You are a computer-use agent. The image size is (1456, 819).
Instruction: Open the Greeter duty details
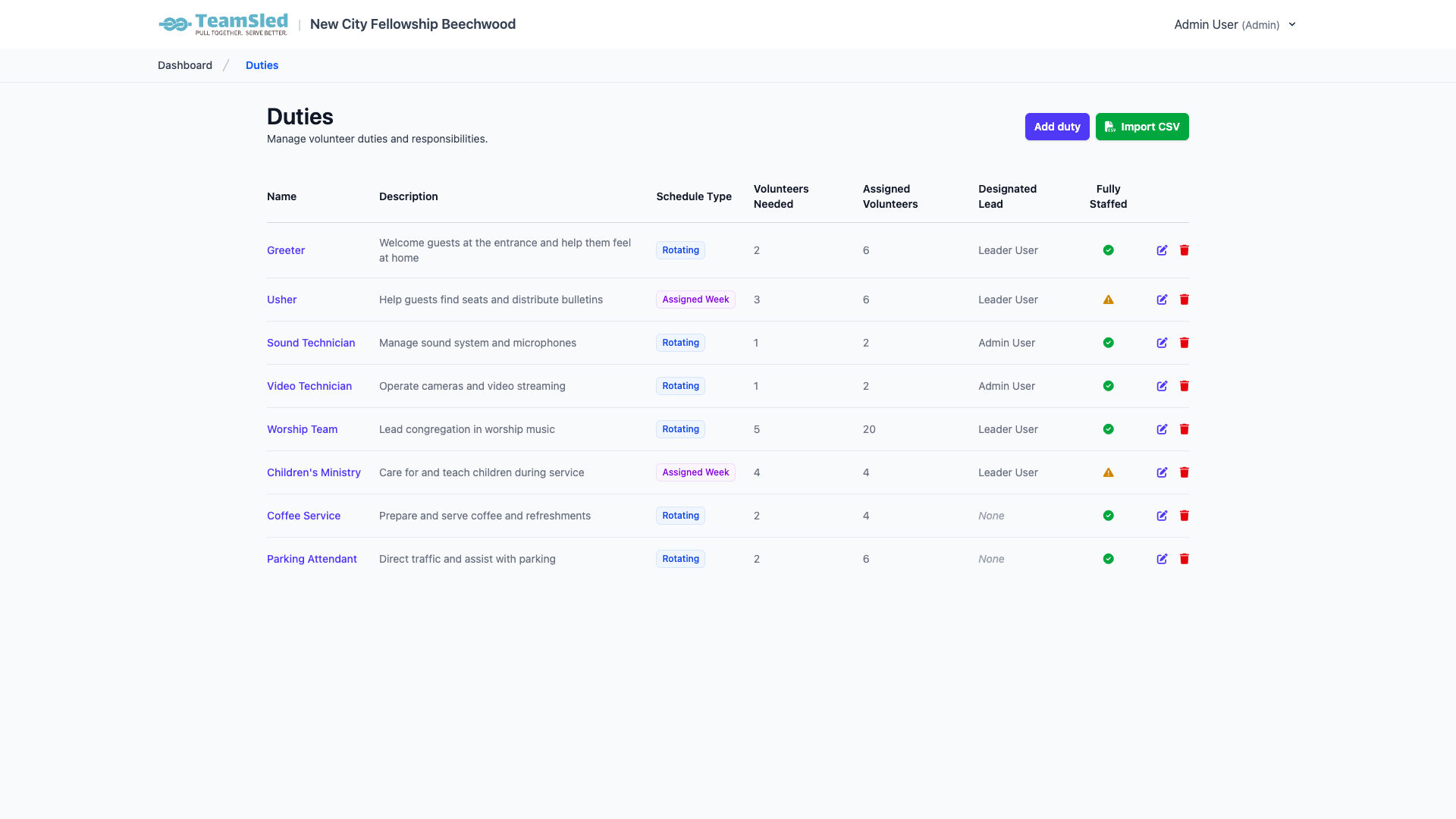tap(286, 250)
